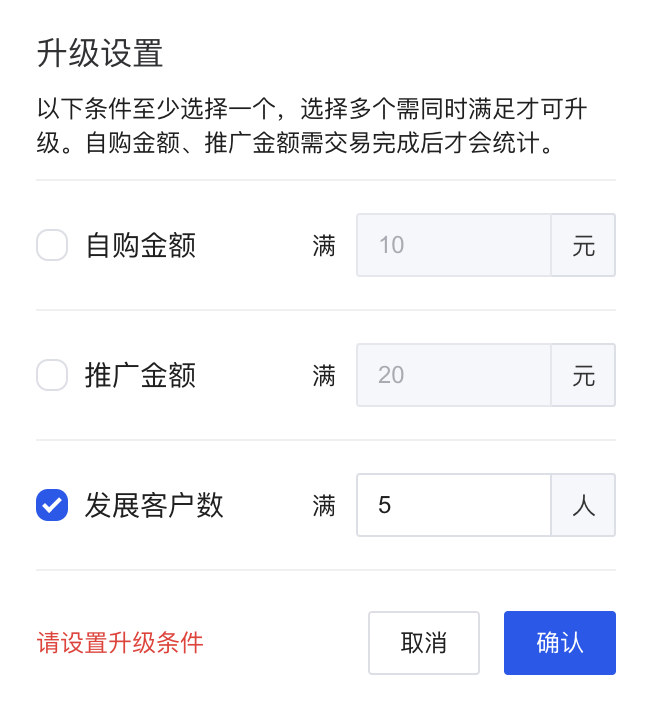Focus the 自购金额 amount field showing 10
The image size is (664, 714).
[x=454, y=245]
